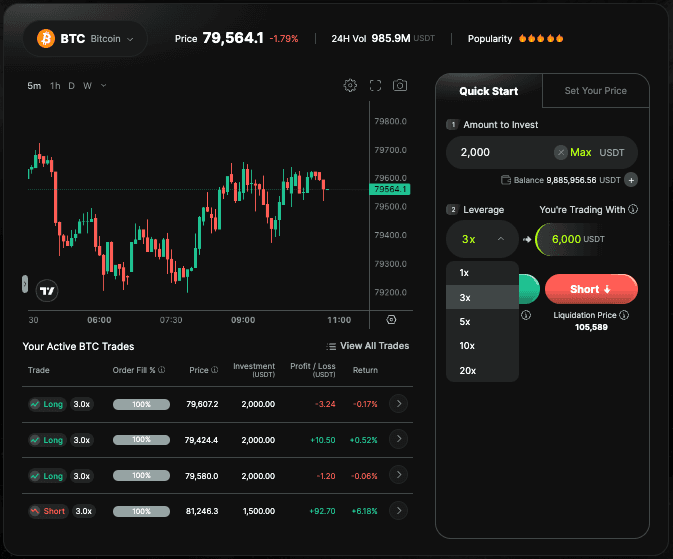Viewport: 673px width, 559px height.
Task: Click the -1.79% price change
Action: tap(284, 39)
